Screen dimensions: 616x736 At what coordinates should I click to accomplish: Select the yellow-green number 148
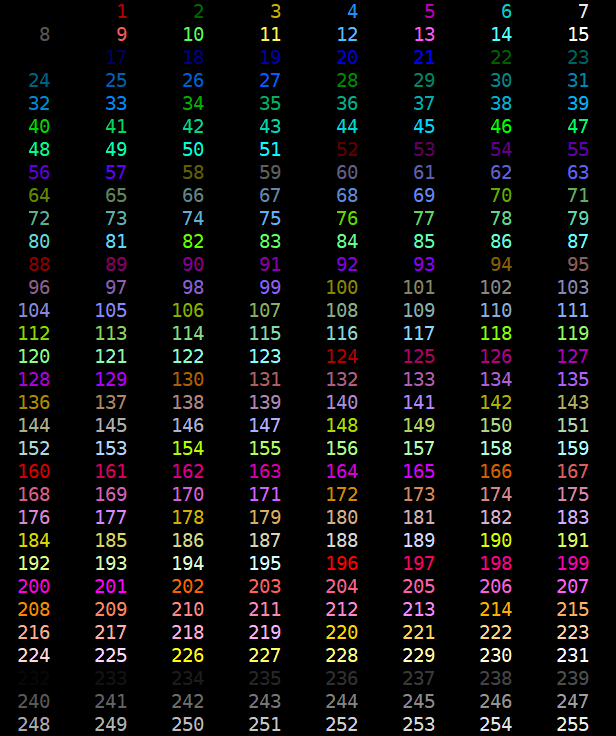point(342,425)
